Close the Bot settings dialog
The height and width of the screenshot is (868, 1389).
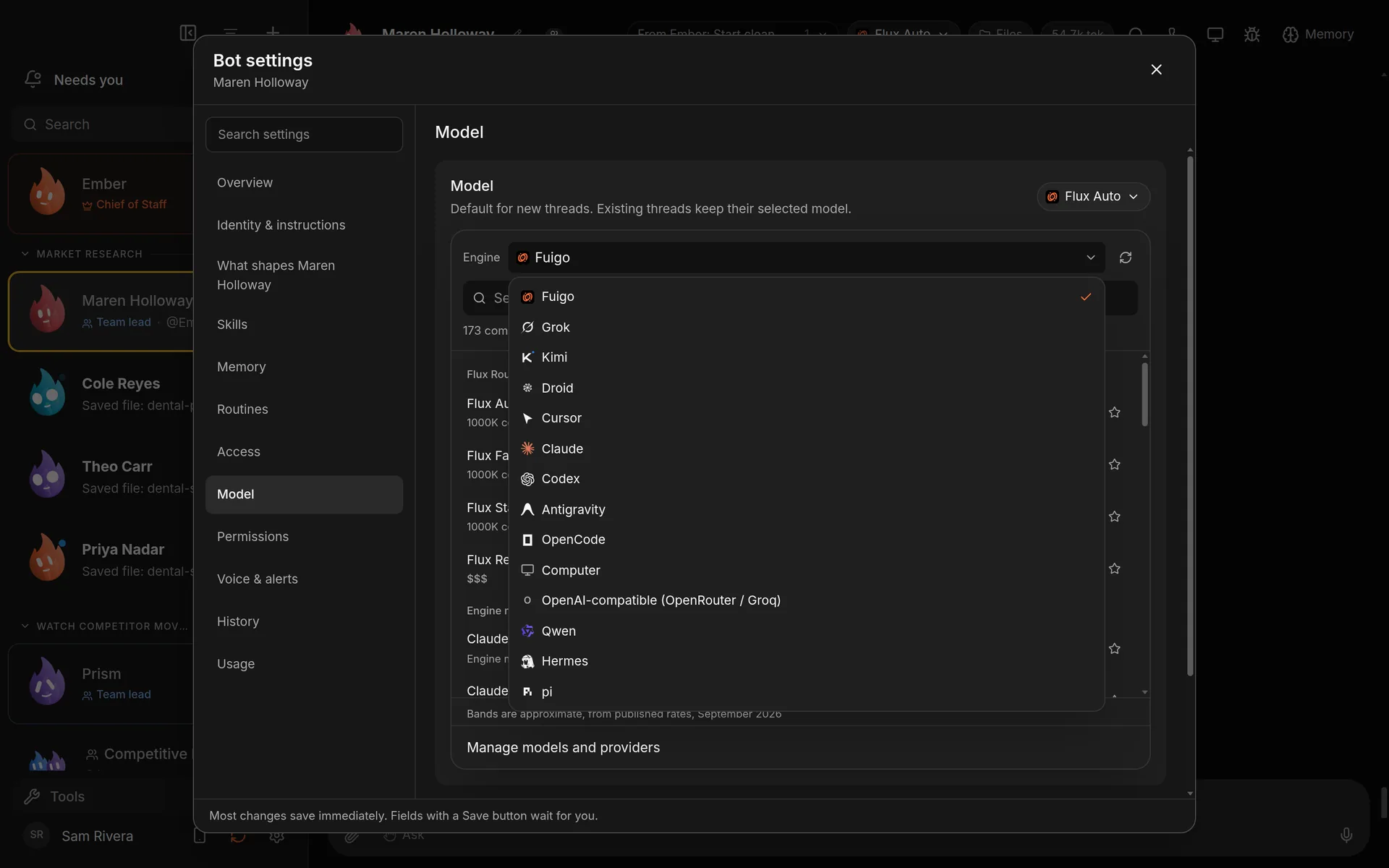(1156, 69)
